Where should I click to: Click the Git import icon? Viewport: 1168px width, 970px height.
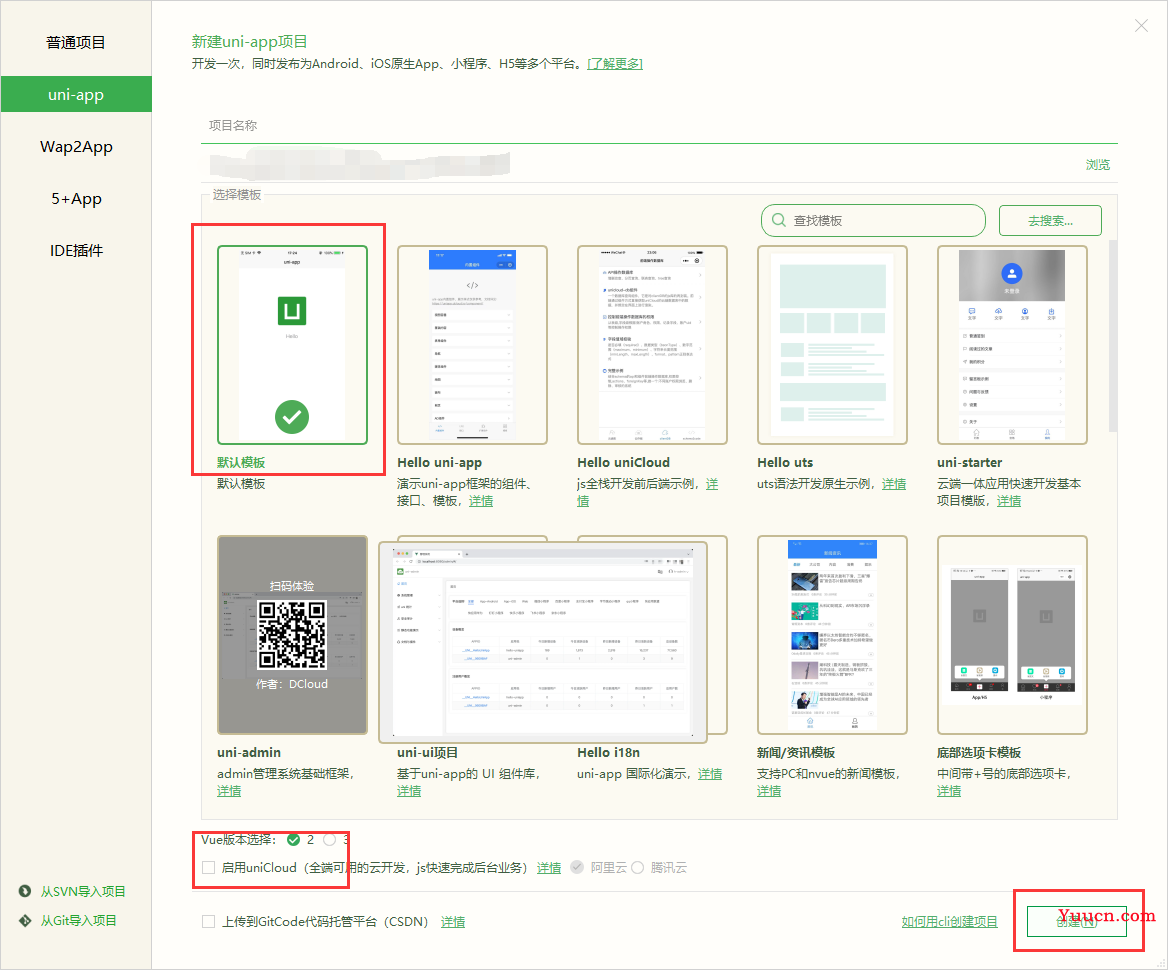coord(25,920)
